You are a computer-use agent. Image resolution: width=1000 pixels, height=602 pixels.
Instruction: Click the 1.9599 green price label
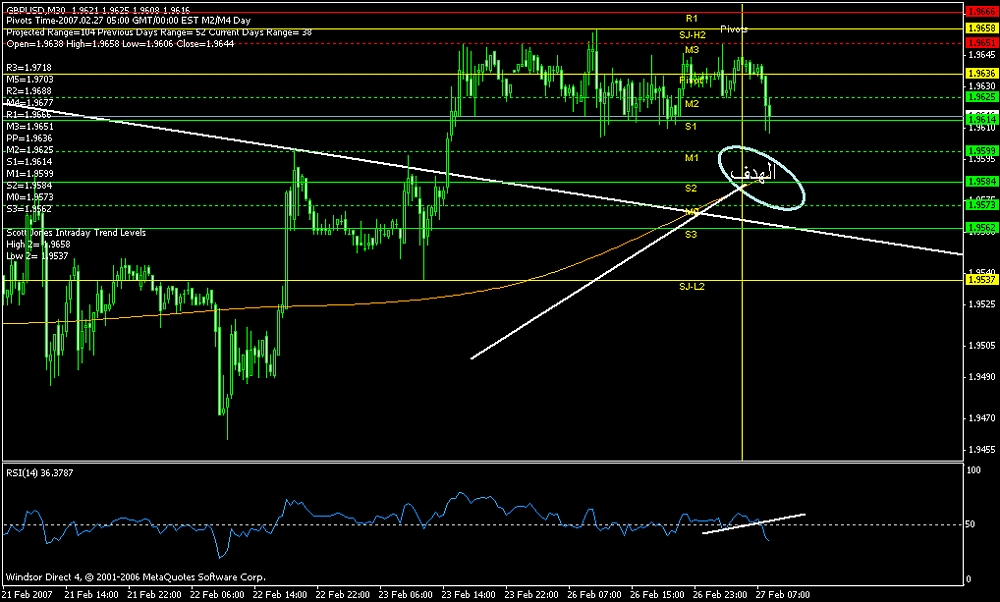point(981,151)
